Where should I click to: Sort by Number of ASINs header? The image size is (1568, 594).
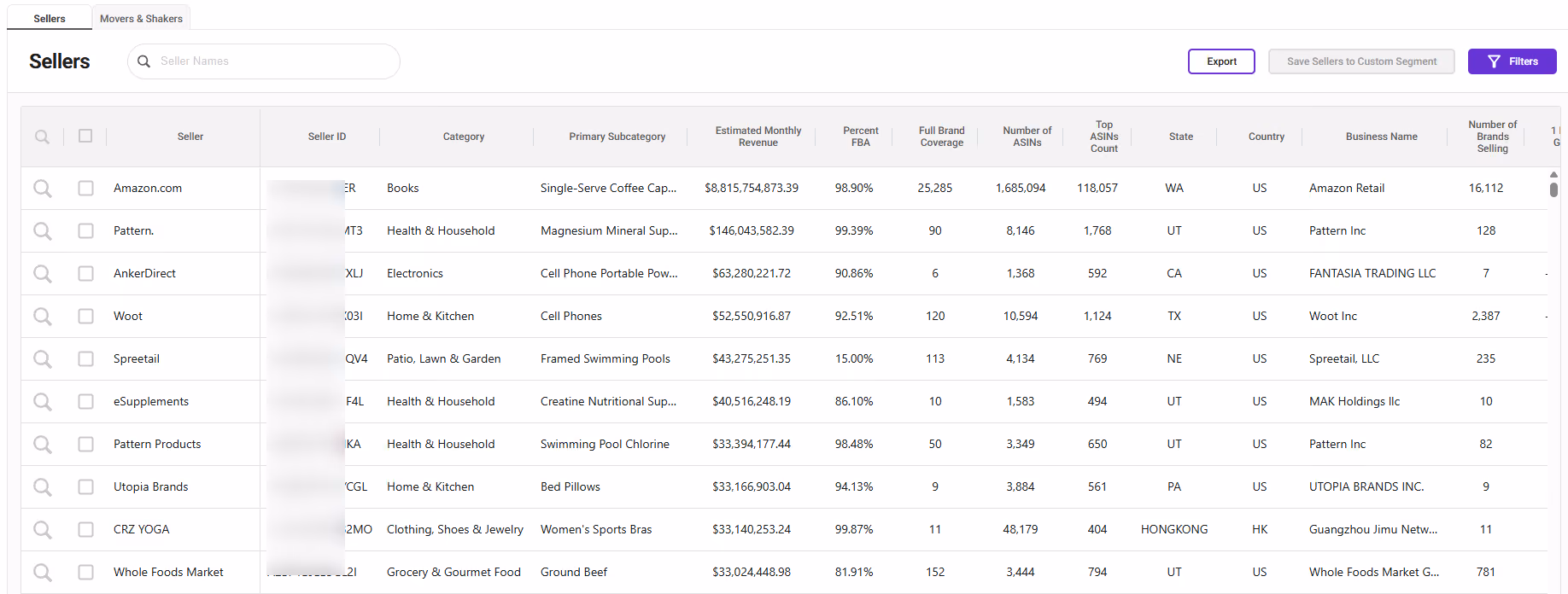pyautogui.click(x=1027, y=137)
